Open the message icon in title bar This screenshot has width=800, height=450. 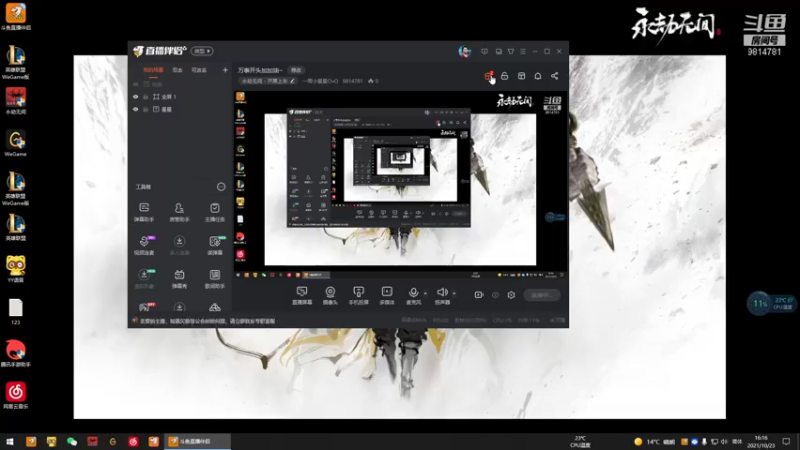(x=485, y=51)
